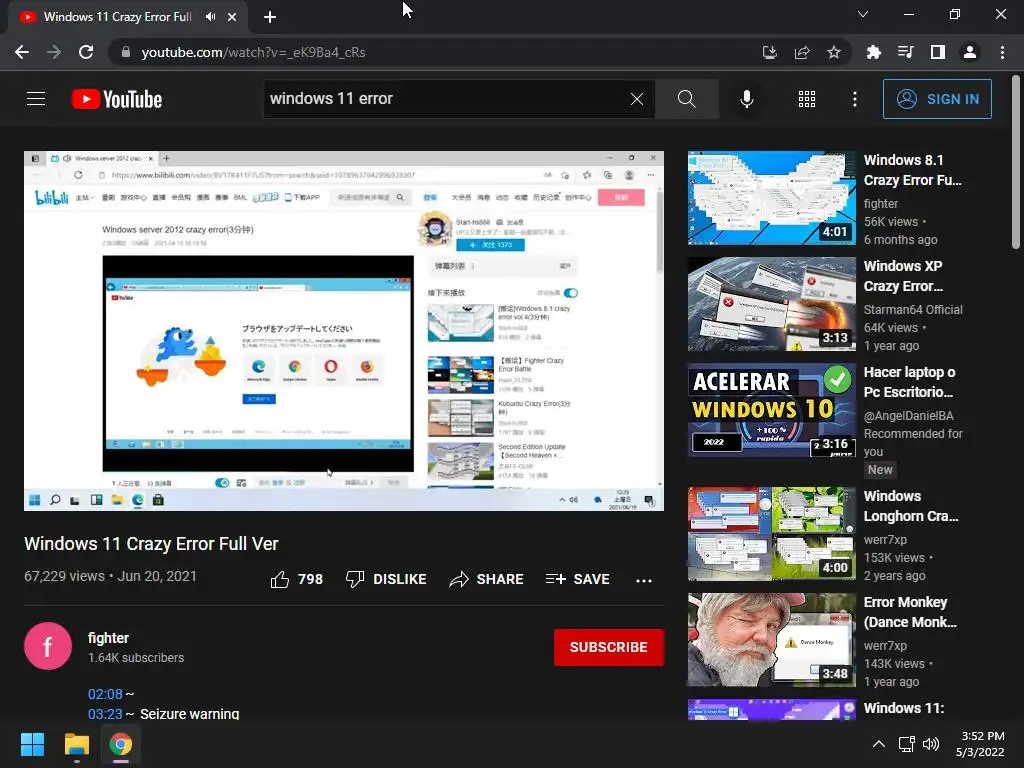Image resolution: width=1024 pixels, height=768 pixels.
Task: Click the red SUBSCRIBE button
Action: point(609,647)
